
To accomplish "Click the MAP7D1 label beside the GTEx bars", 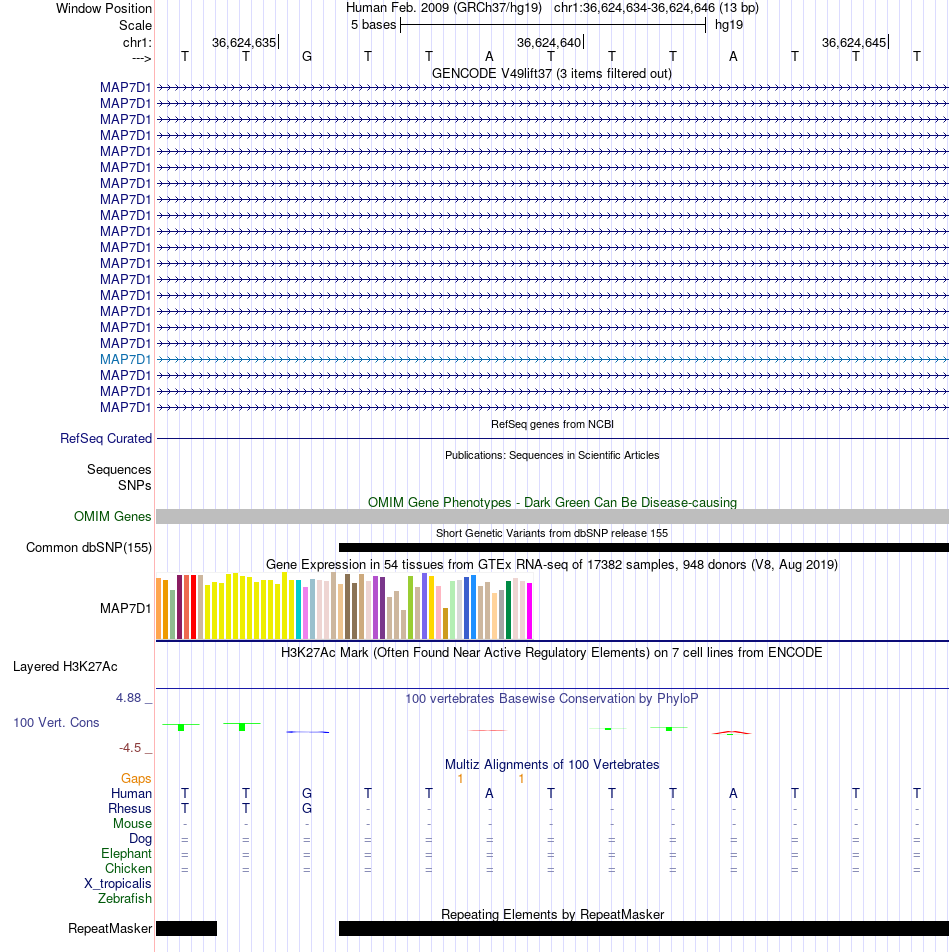I will tap(126, 608).
